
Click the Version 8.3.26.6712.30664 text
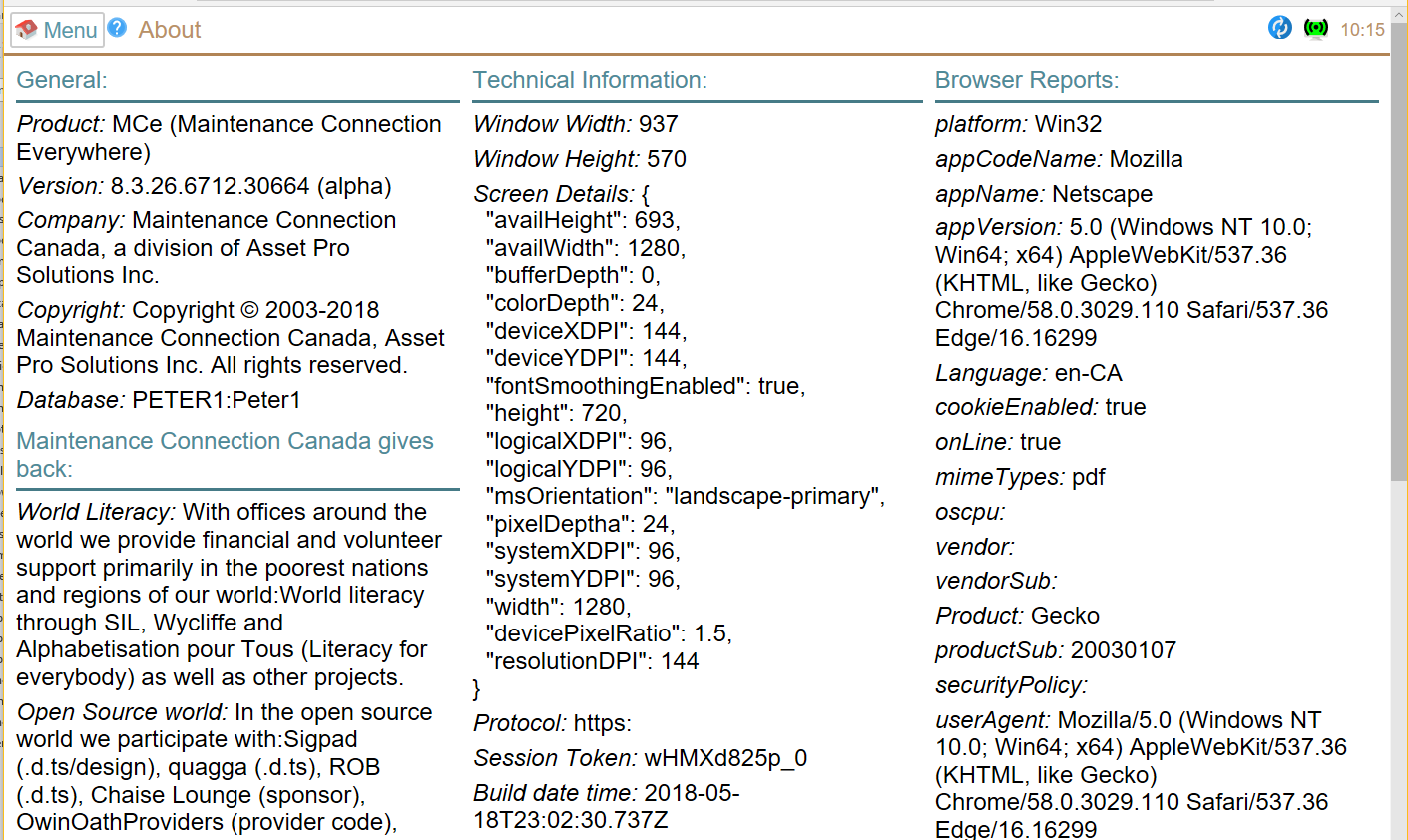[x=205, y=186]
